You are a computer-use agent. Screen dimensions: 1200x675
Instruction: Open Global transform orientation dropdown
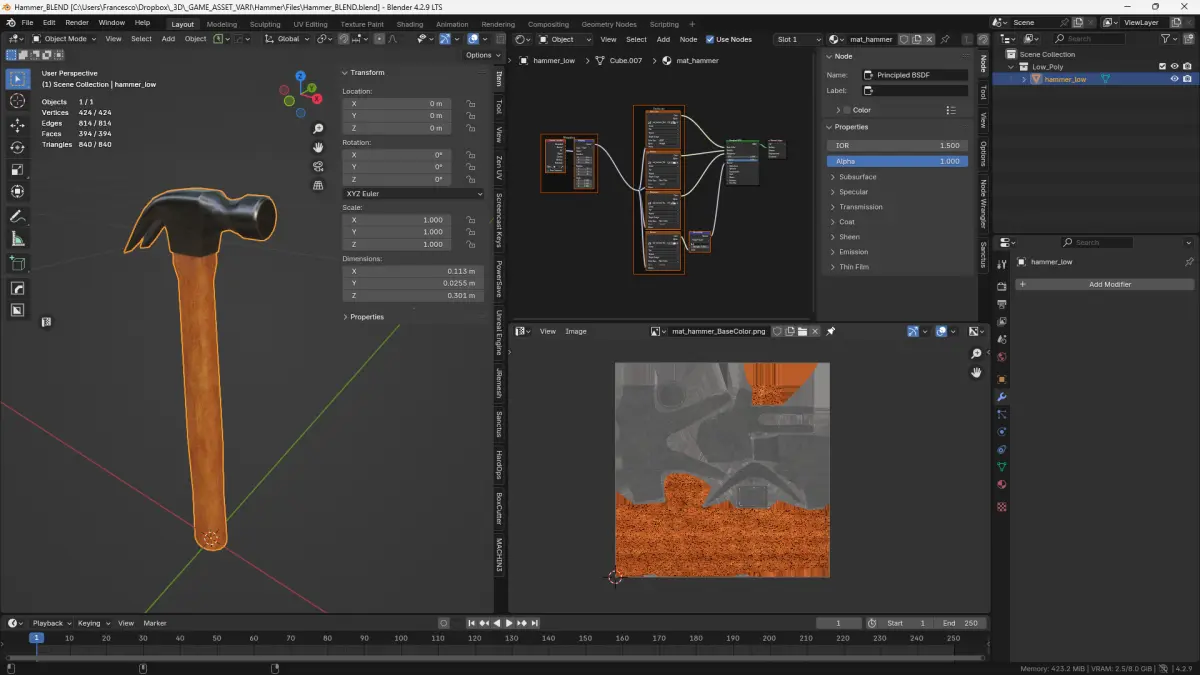(x=288, y=39)
